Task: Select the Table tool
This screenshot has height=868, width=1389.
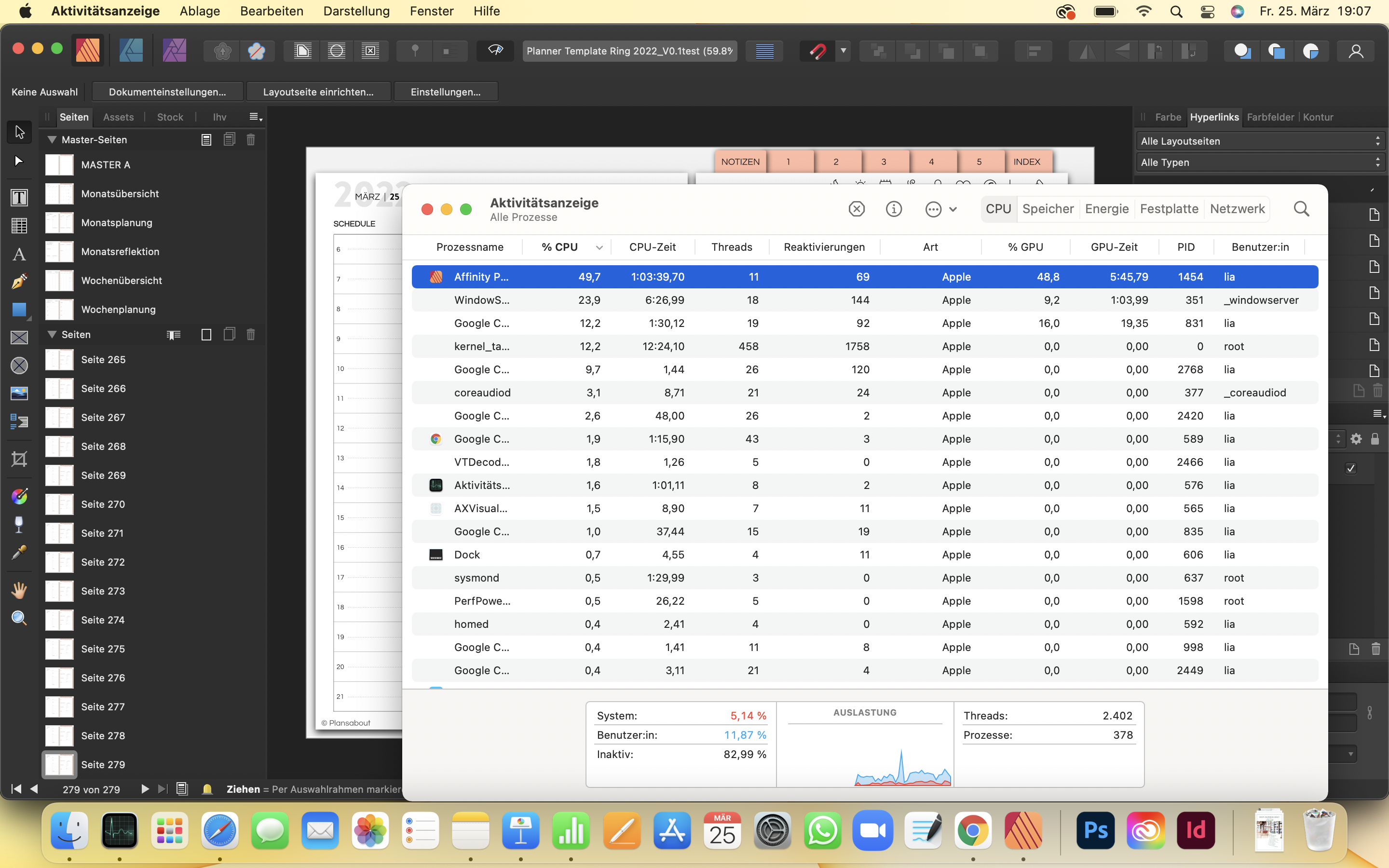Action: (x=19, y=226)
